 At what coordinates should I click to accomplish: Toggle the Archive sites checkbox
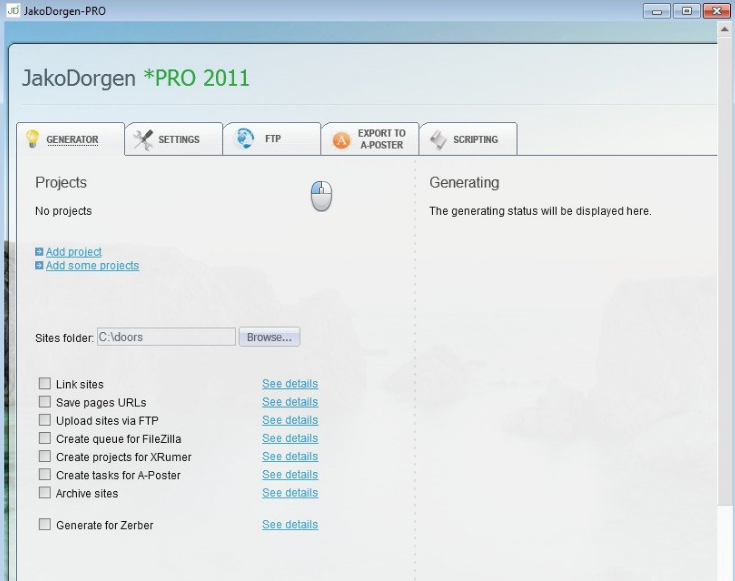[45, 492]
